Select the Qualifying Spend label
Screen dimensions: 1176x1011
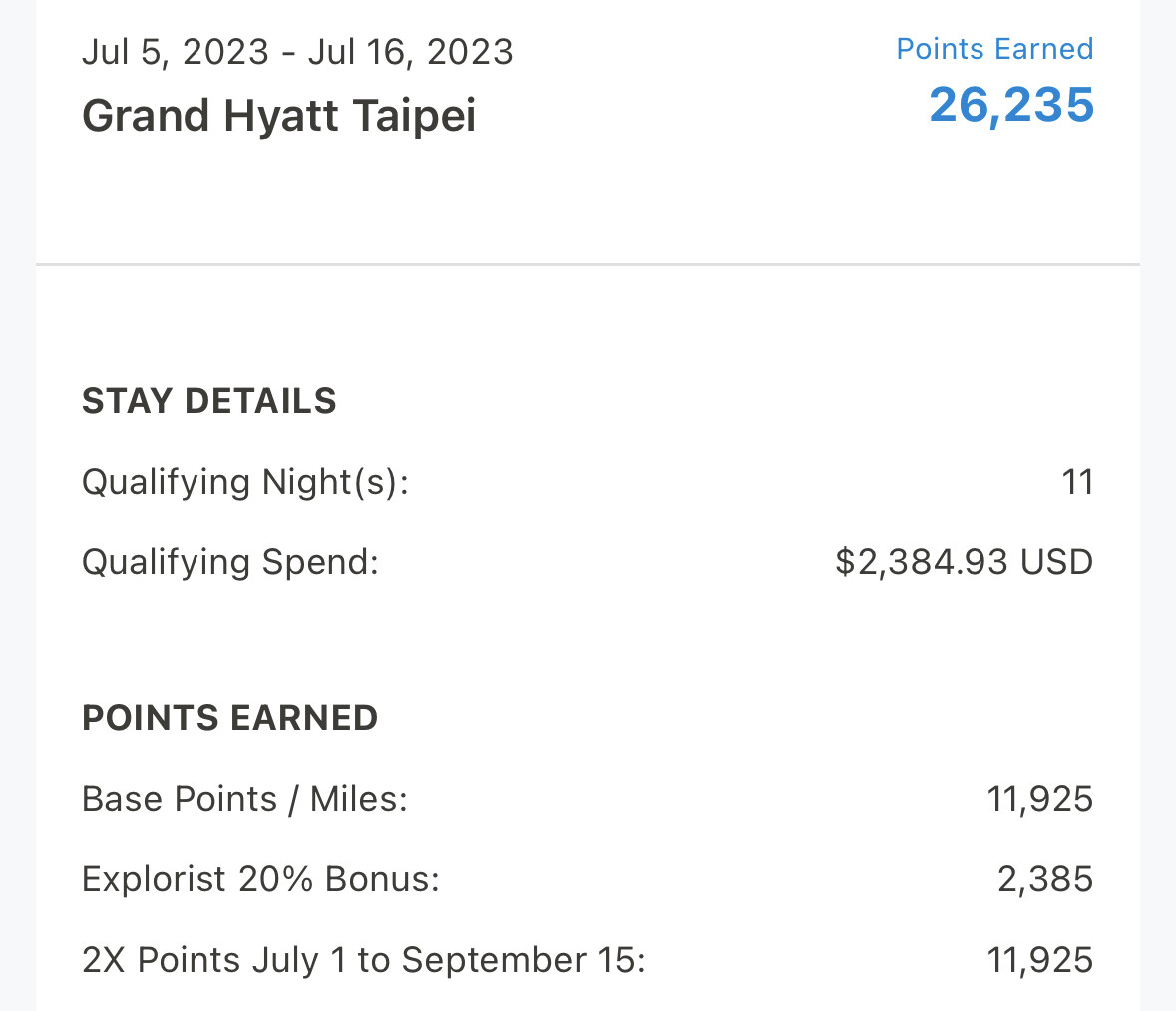click(x=230, y=562)
